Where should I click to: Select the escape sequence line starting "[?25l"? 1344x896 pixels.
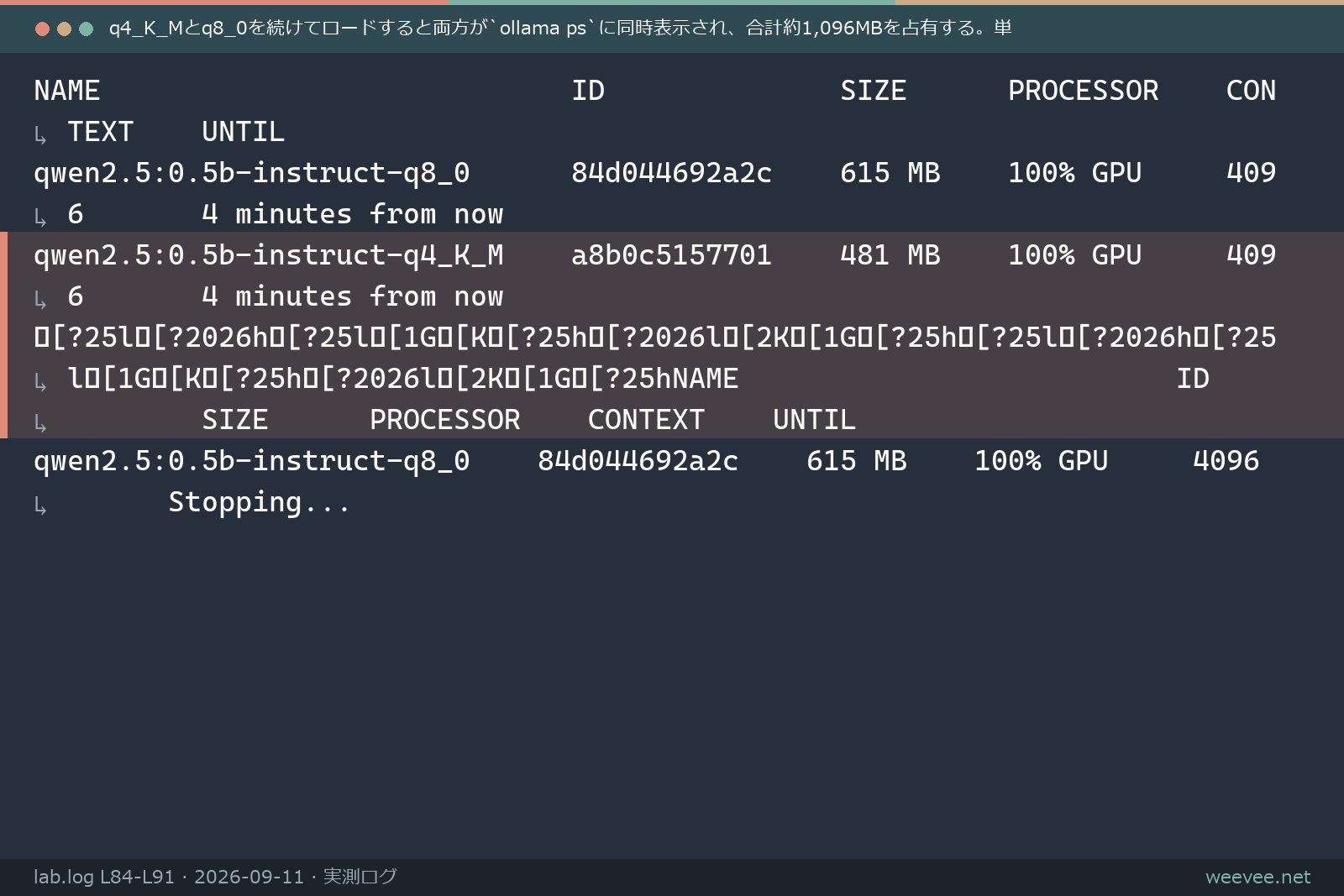pos(654,338)
